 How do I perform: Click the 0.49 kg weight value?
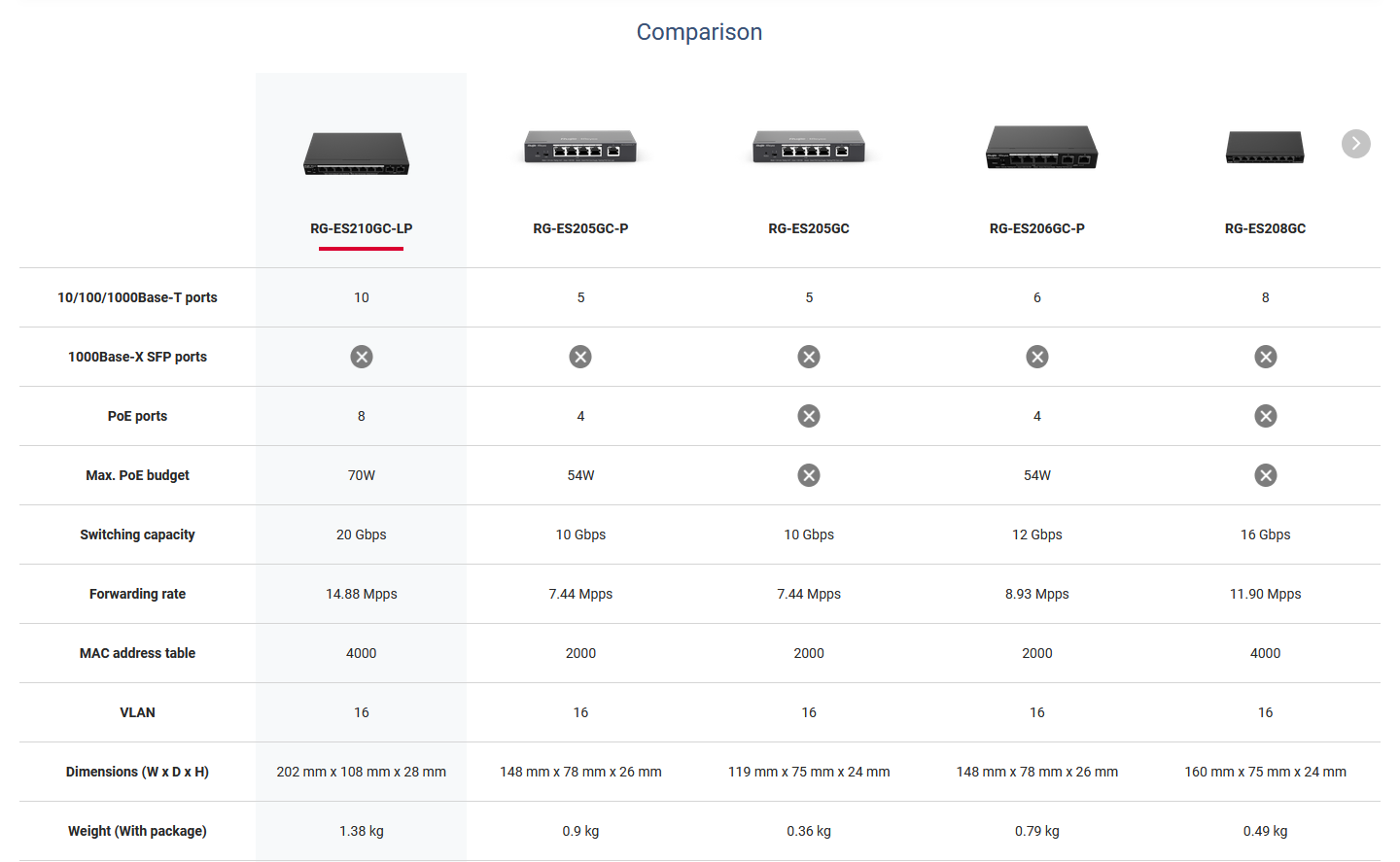[x=1266, y=831]
